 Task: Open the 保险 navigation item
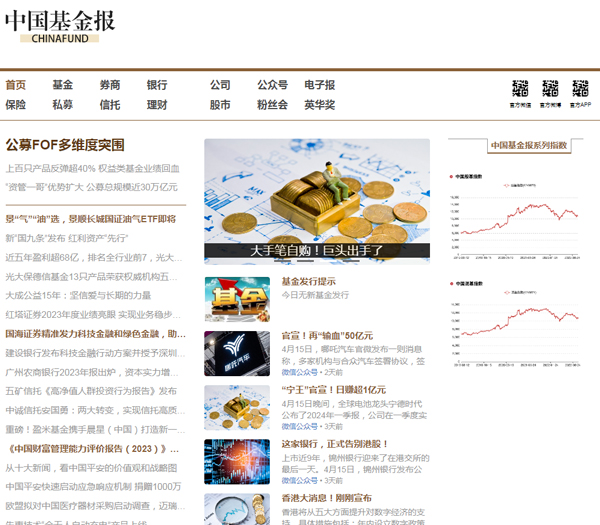(x=16, y=104)
